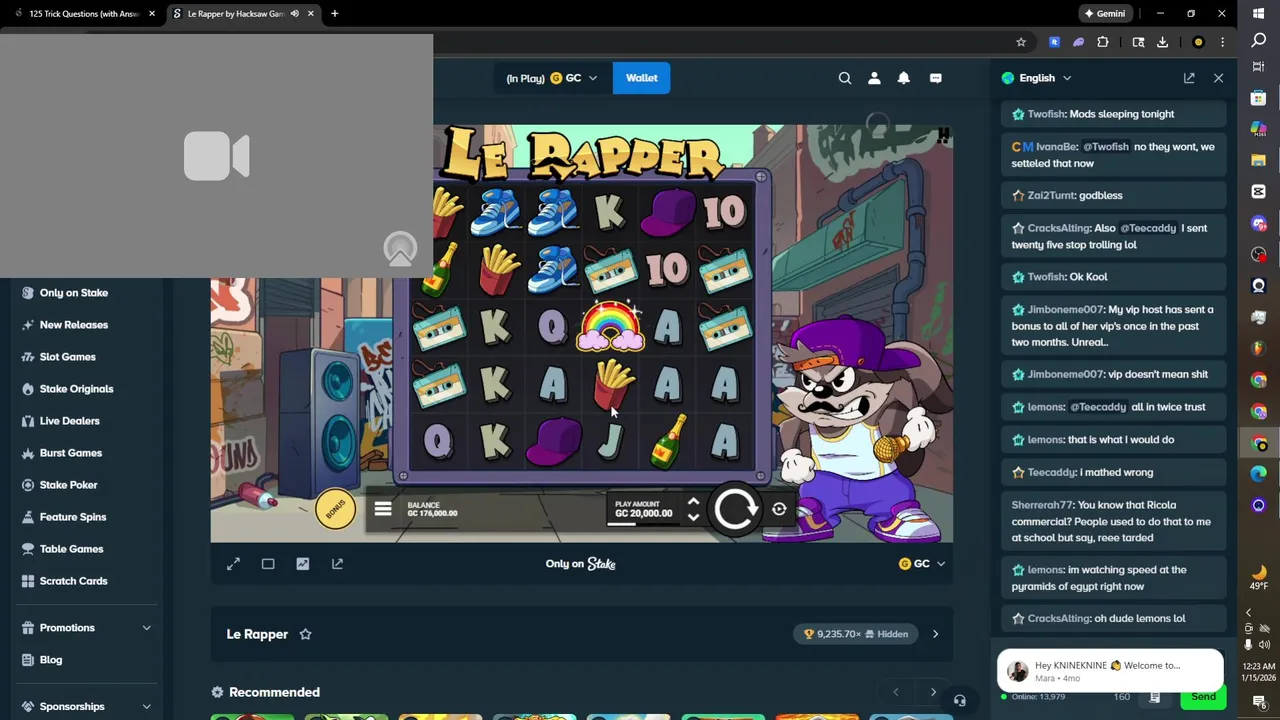Show previous Recommended games
The width and height of the screenshot is (1280, 720).
(x=895, y=692)
